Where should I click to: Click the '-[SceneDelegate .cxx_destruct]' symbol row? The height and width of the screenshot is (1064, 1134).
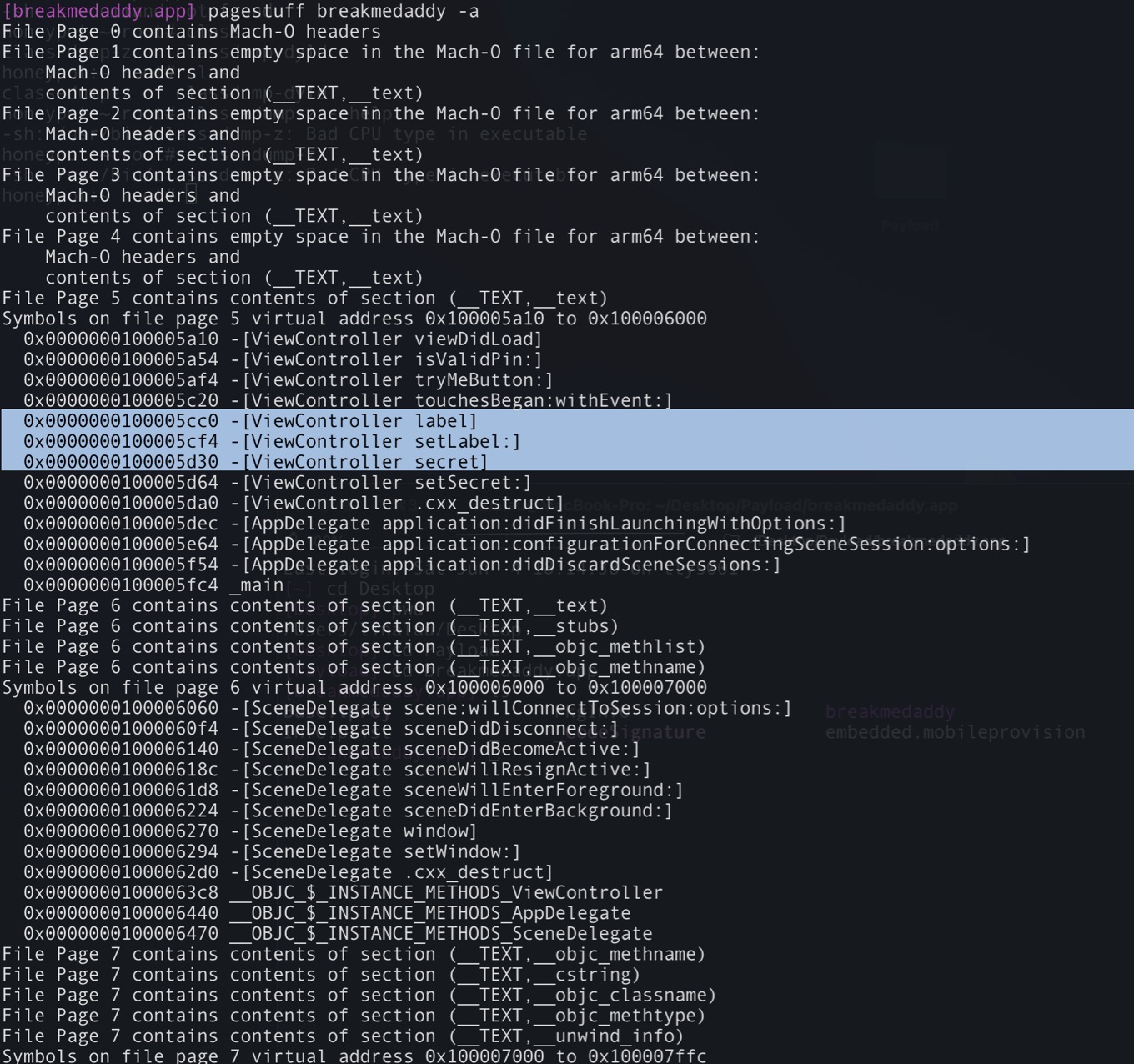coord(289,872)
